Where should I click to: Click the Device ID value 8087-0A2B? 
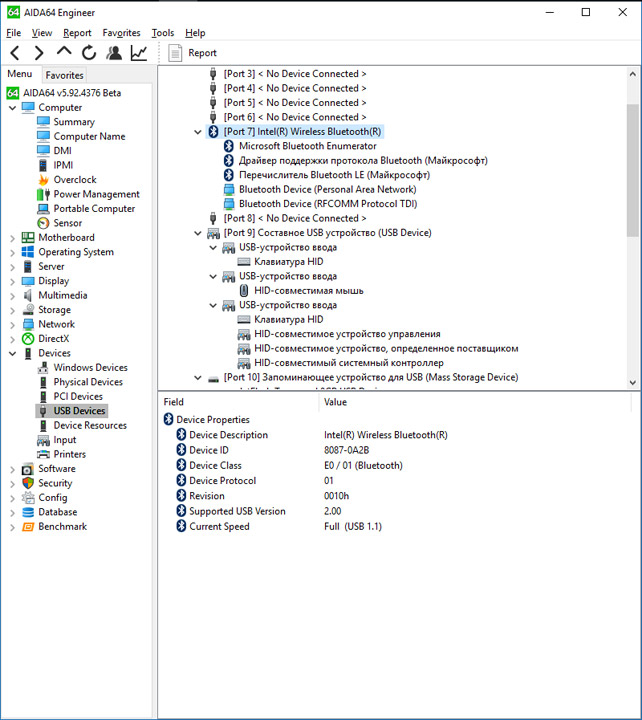click(x=346, y=450)
